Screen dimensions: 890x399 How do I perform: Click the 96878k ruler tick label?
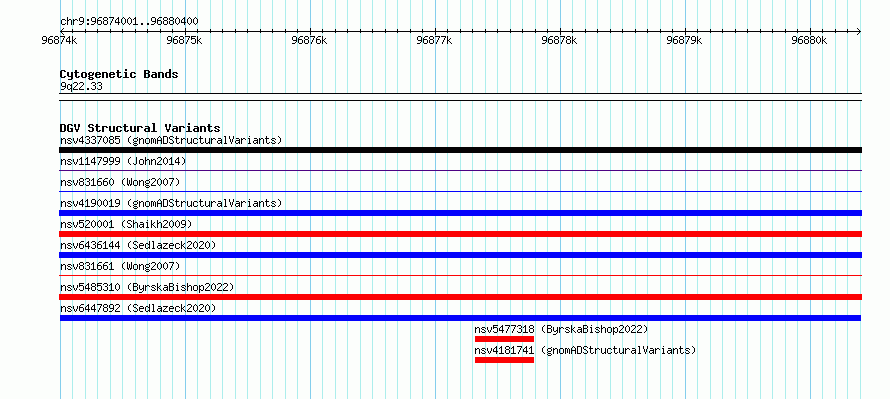pos(559,40)
